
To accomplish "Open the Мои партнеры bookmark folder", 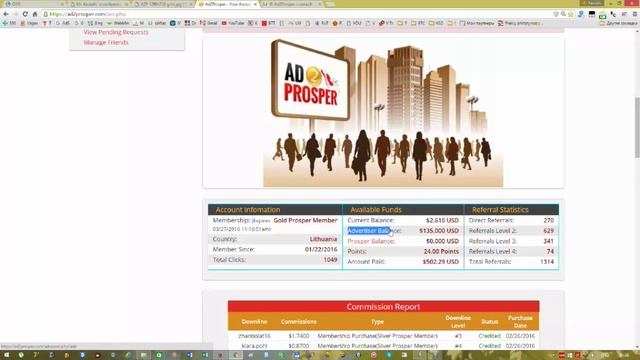I will click(477, 23).
